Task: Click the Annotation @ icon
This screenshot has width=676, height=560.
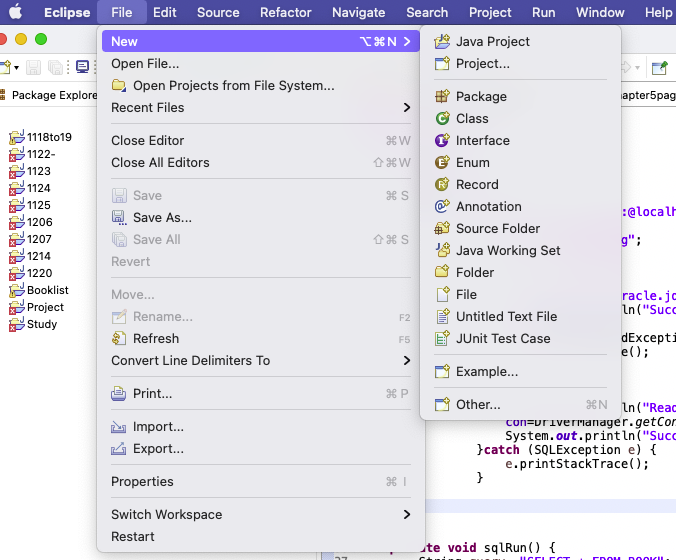Action: pos(442,206)
